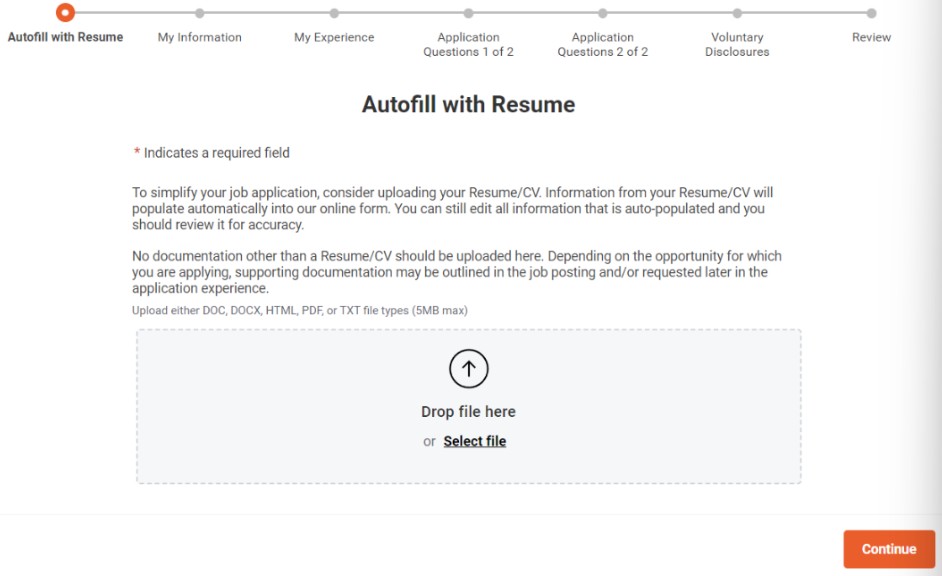
Task: Click the orange Autofill with Resume step circle
Action: point(65,13)
